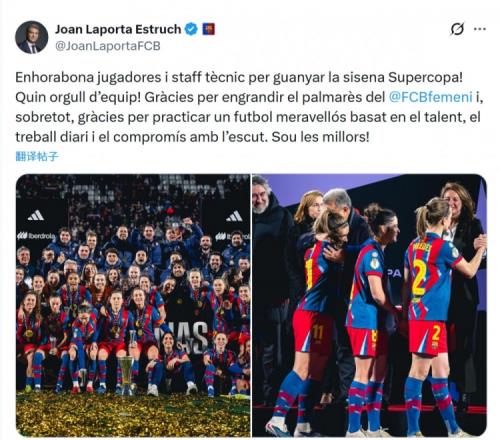Open the three-dot more options menu
The image size is (500, 440).
(x=480, y=29)
